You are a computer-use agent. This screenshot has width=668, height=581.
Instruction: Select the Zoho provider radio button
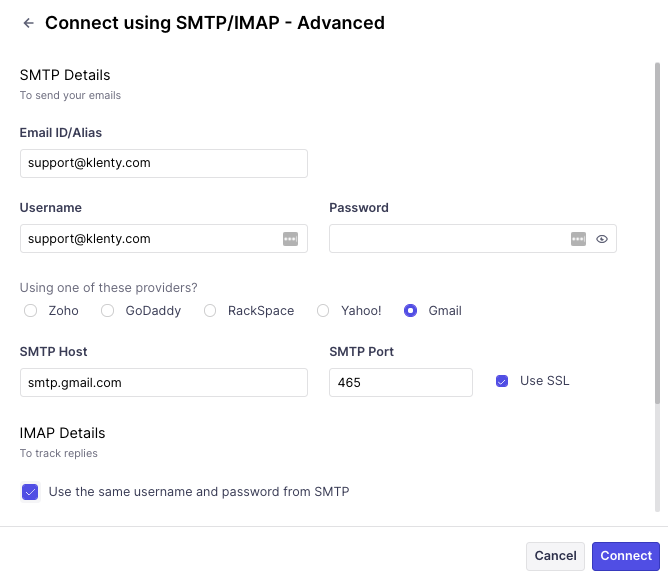click(30, 311)
